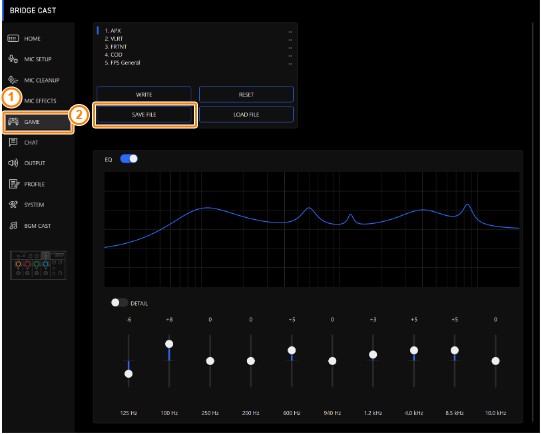Adjust the 4.0 kHz gain slider

[x=414, y=350]
